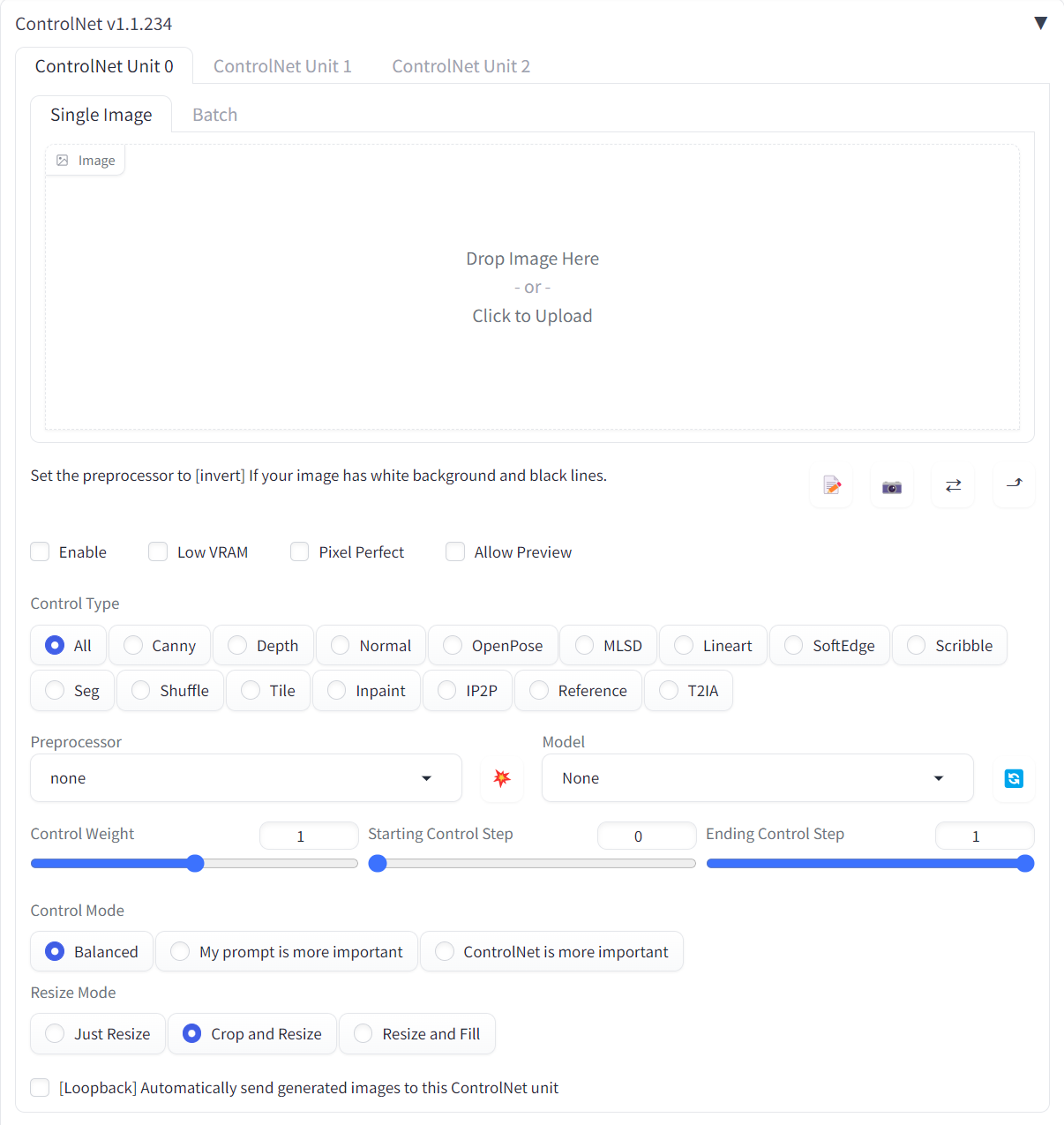Click the invert preprocessor hint text

318,476
